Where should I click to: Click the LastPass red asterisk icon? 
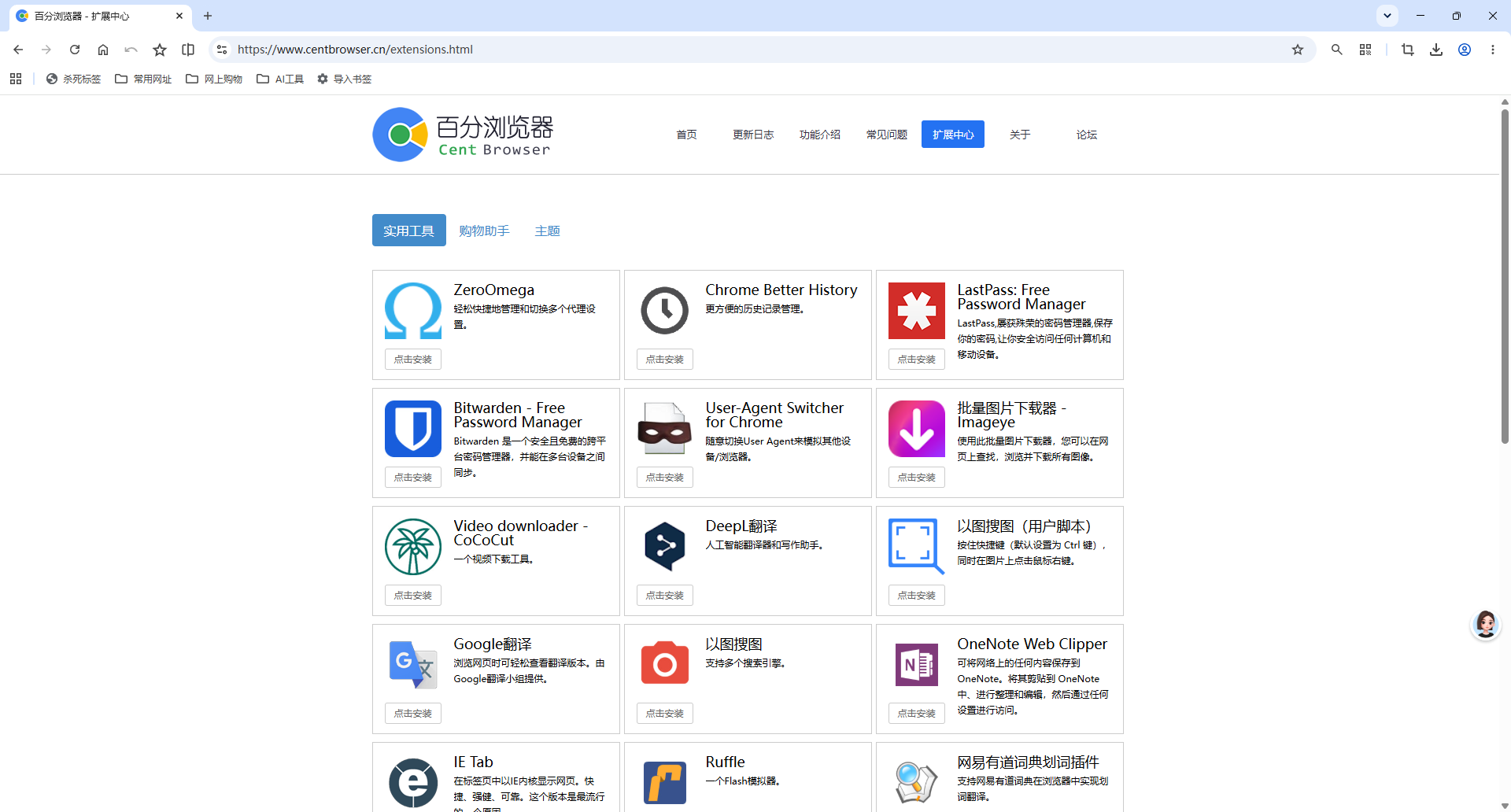tap(917, 311)
